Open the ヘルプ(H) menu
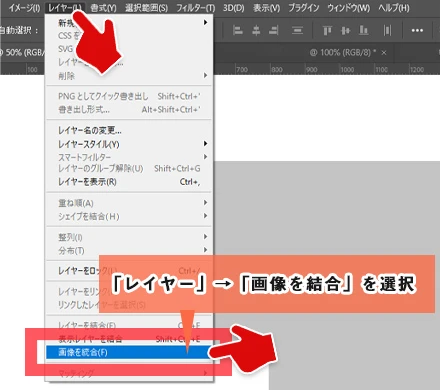440x390 pixels. 394,8
